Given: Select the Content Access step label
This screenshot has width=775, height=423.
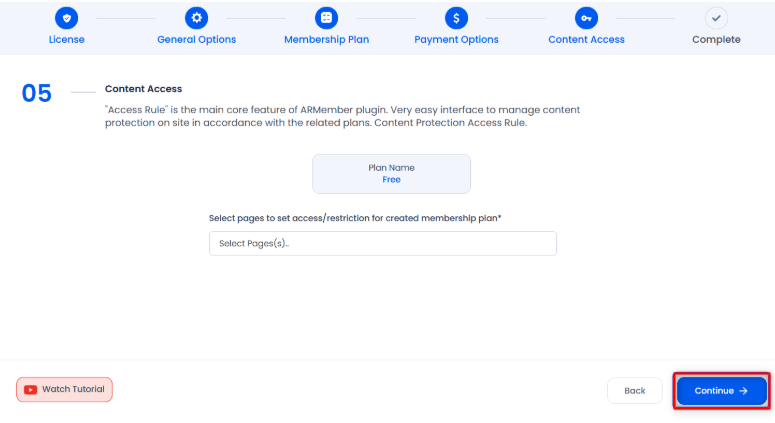Looking at the screenshot, I should click(586, 40).
